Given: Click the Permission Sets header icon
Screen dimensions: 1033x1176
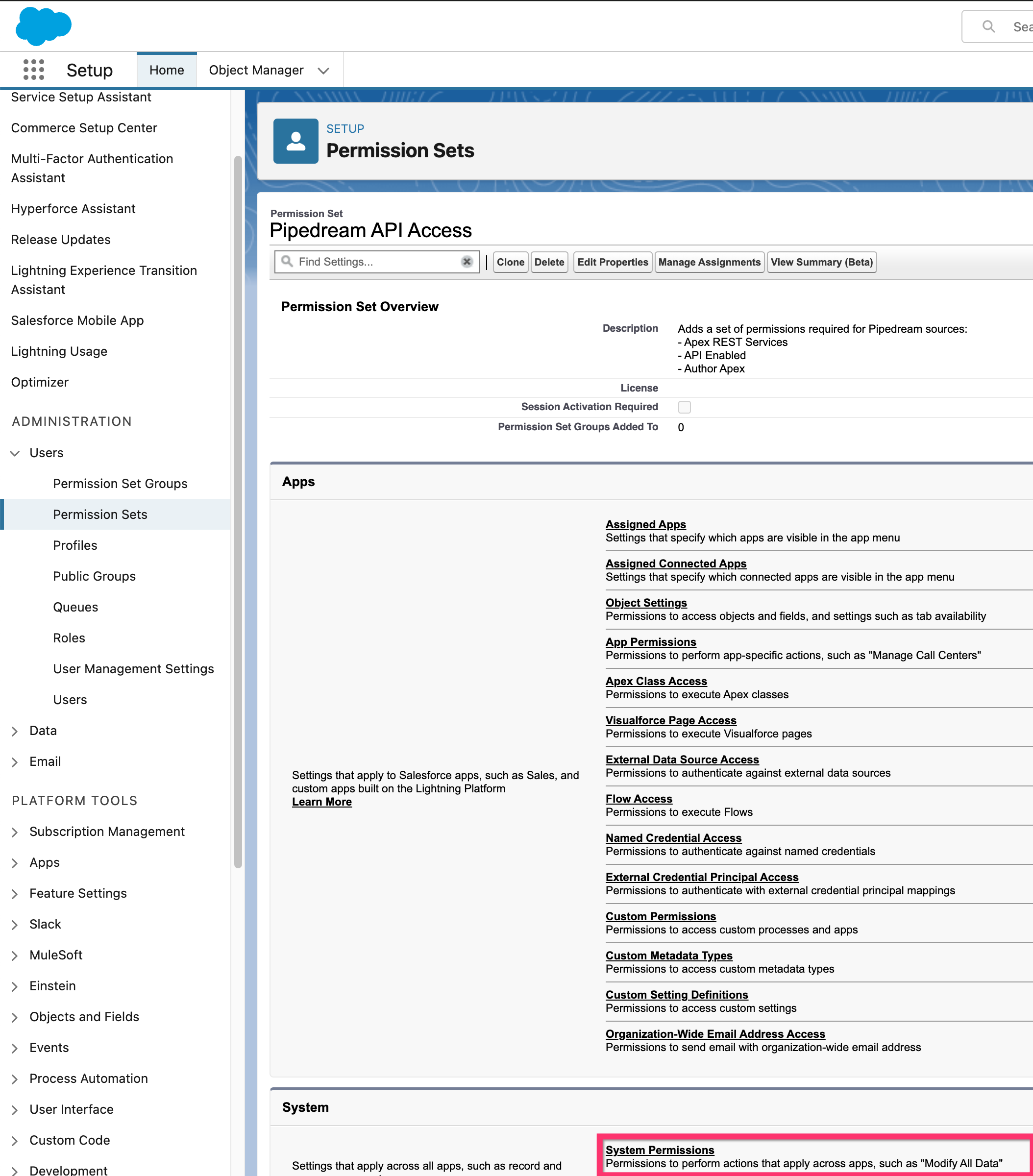Looking at the screenshot, I should tap(295, 141).
